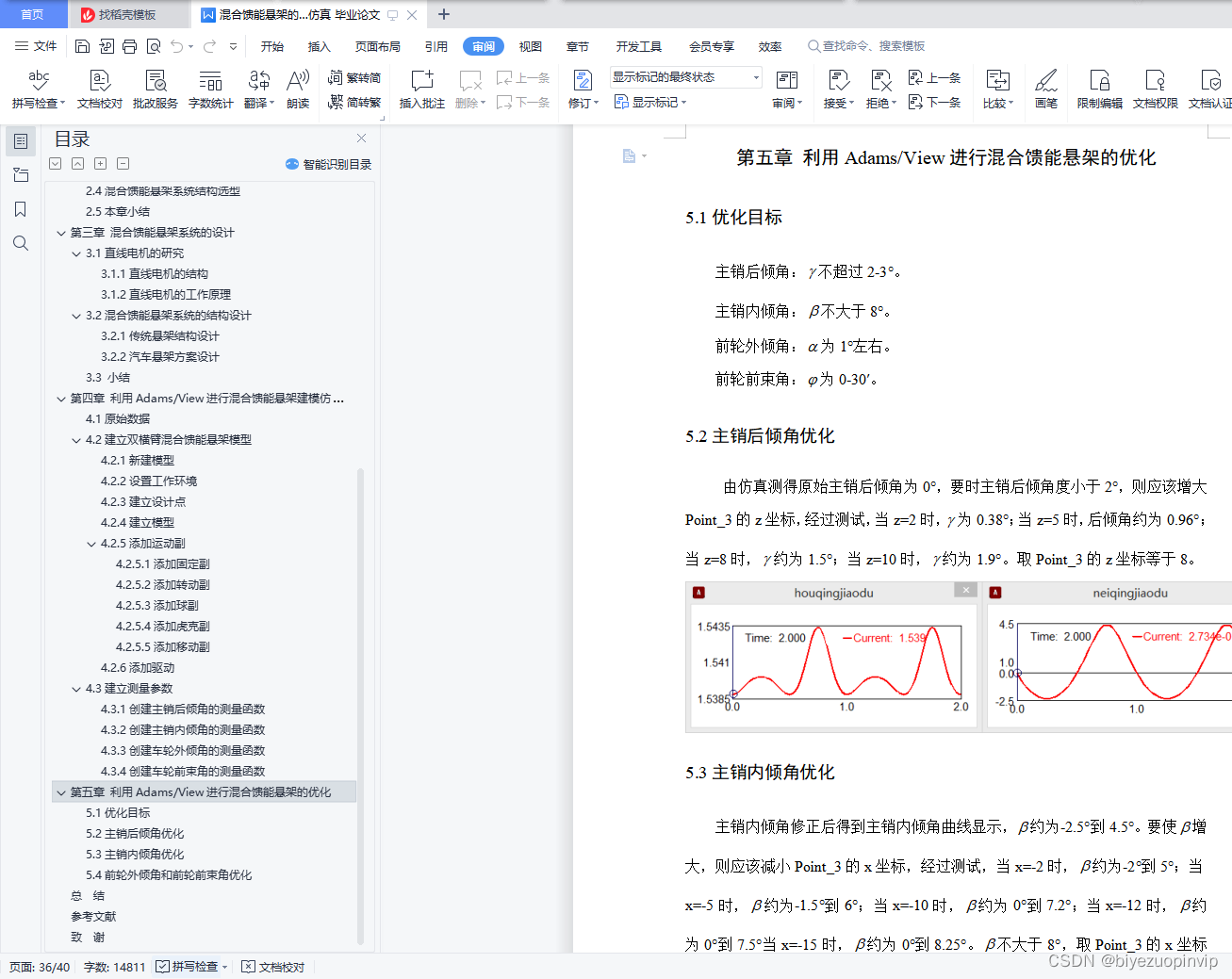Jump to 5.2 主销后倾角优化 in outline
The height and width of the screenshot is (979, 1232).
(x=135, y=834)
